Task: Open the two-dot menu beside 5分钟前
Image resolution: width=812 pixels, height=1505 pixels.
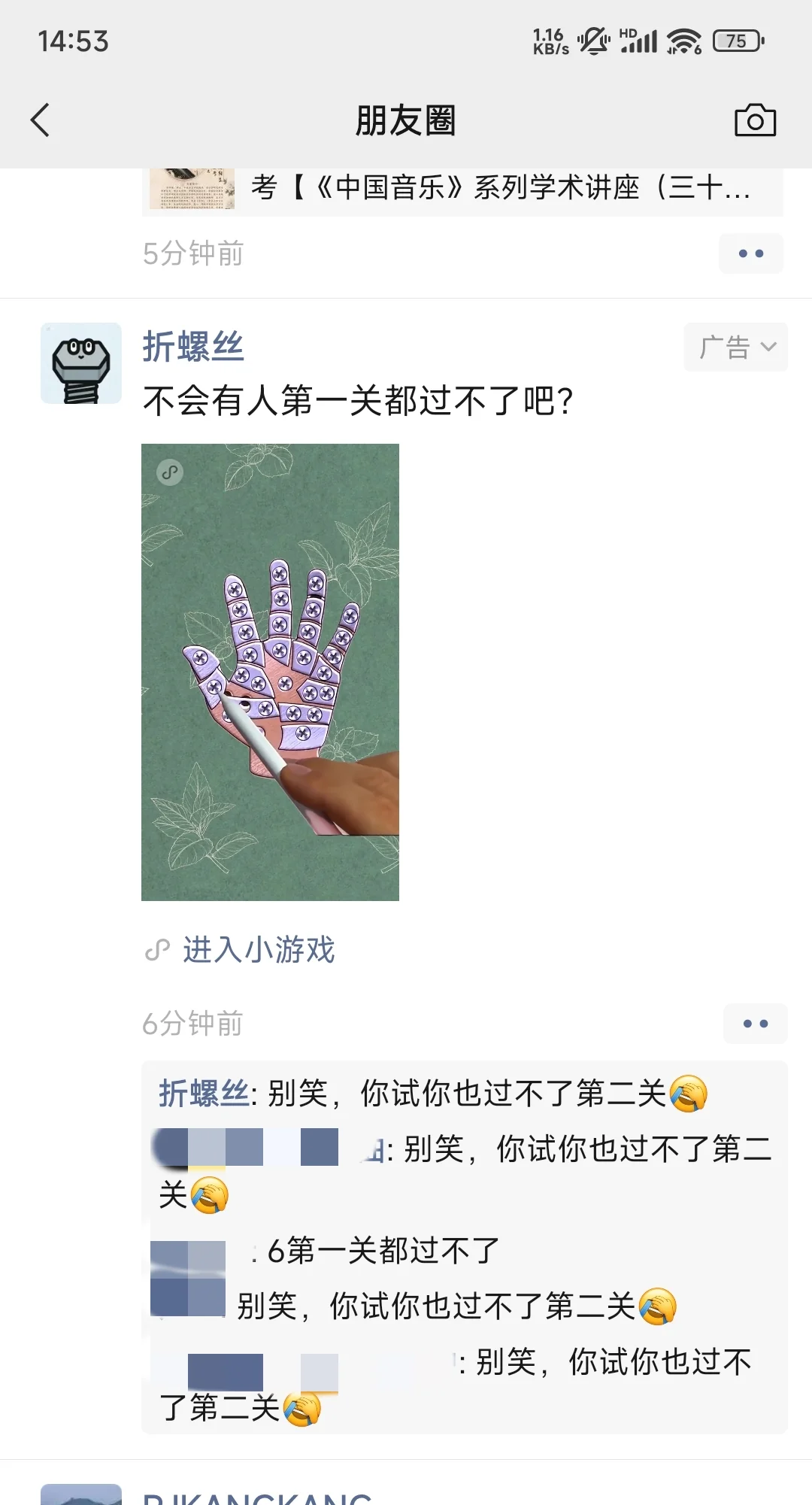Action: tap(750, 253)
